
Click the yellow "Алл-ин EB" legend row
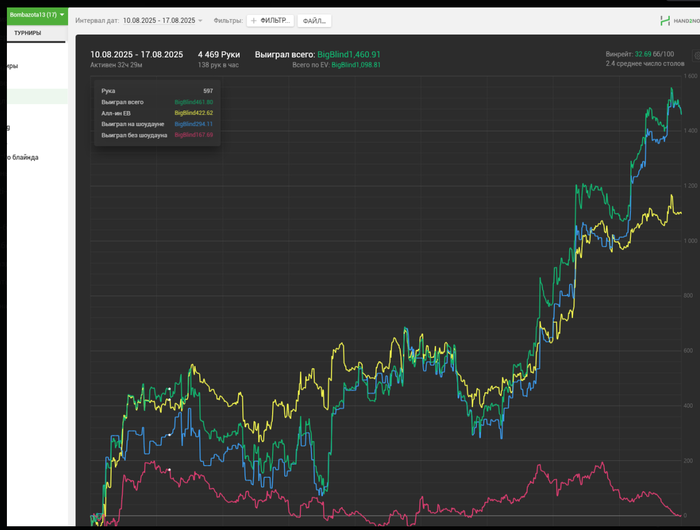157,113
